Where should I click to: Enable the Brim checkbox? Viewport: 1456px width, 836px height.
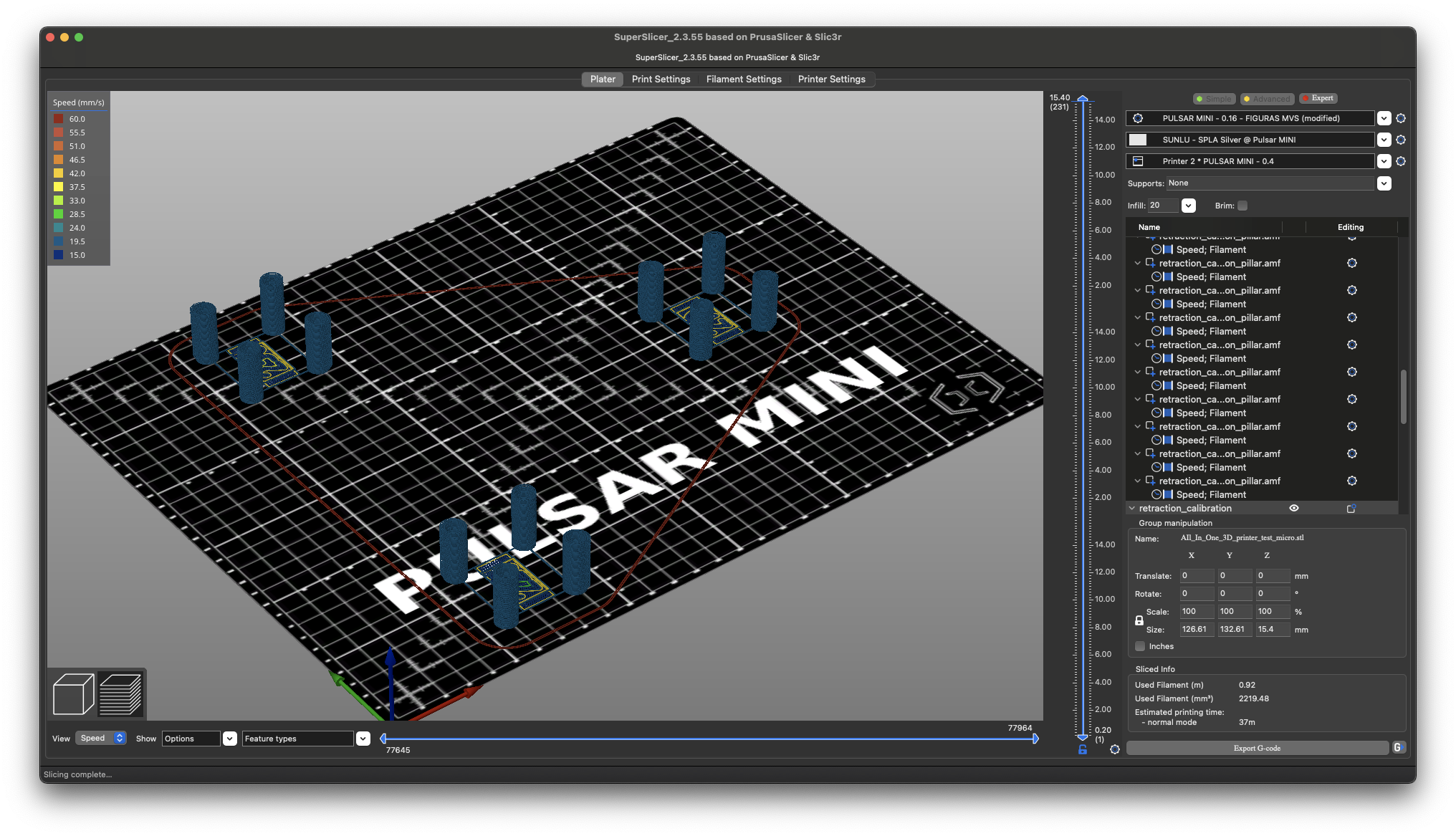point(1242,206)
